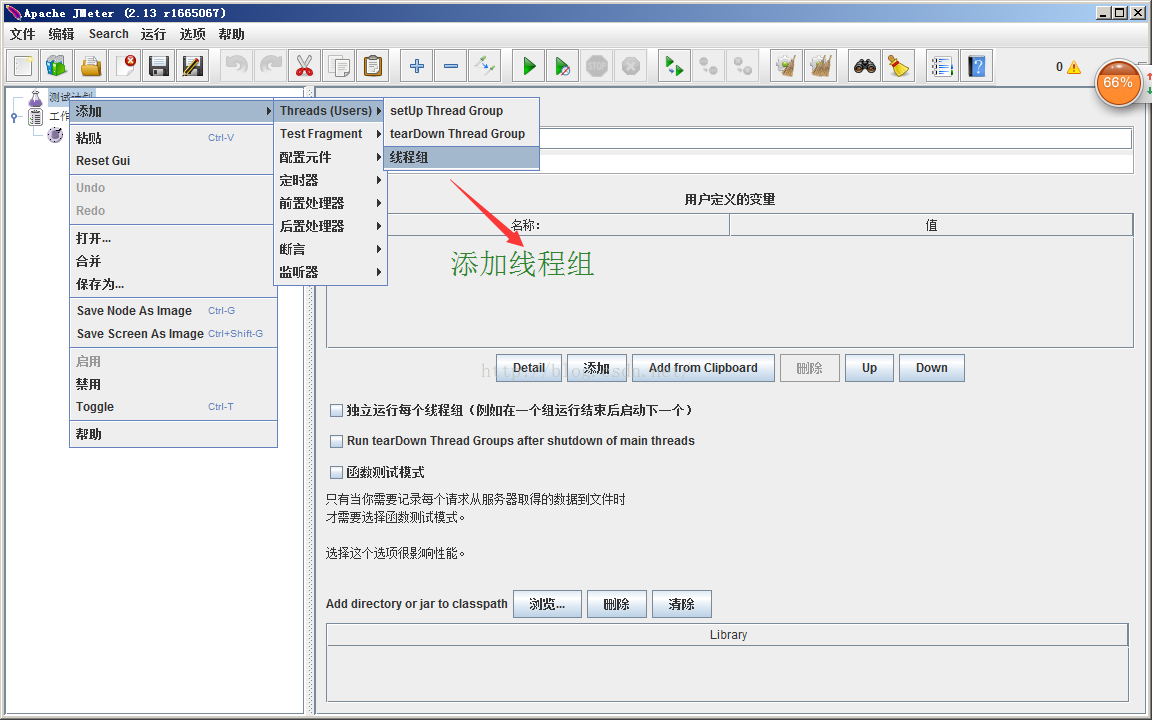Click the Search binoculars icon

coord(865,66)
